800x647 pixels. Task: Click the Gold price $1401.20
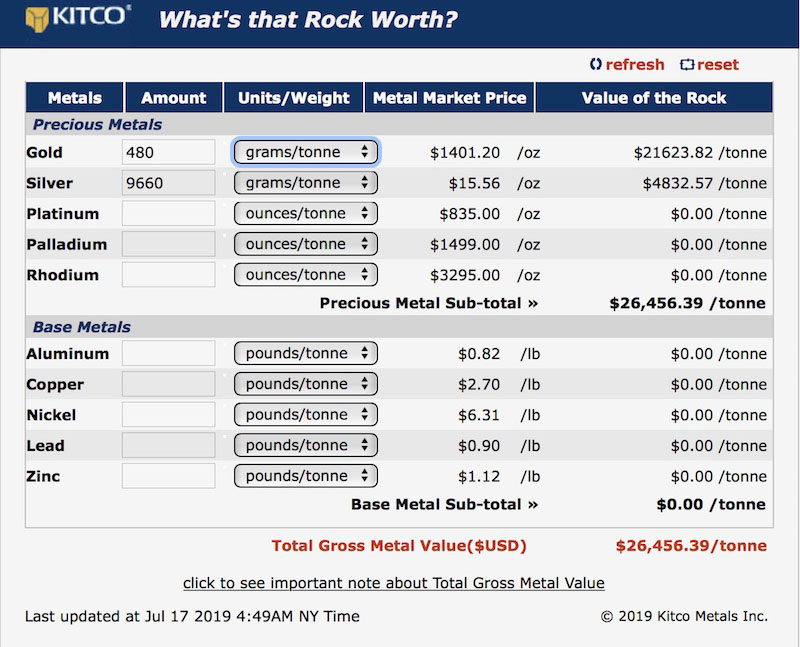point(465,153)
